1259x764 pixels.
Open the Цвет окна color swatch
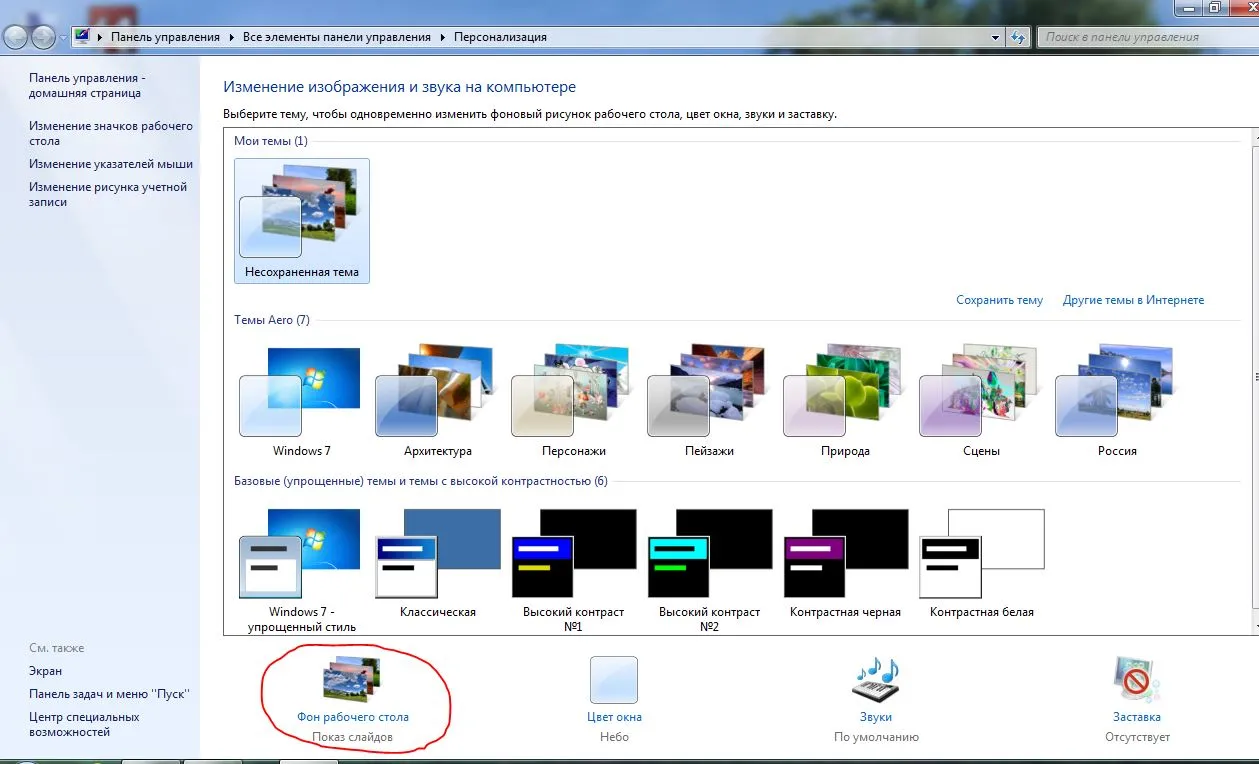tap(614, 680)
